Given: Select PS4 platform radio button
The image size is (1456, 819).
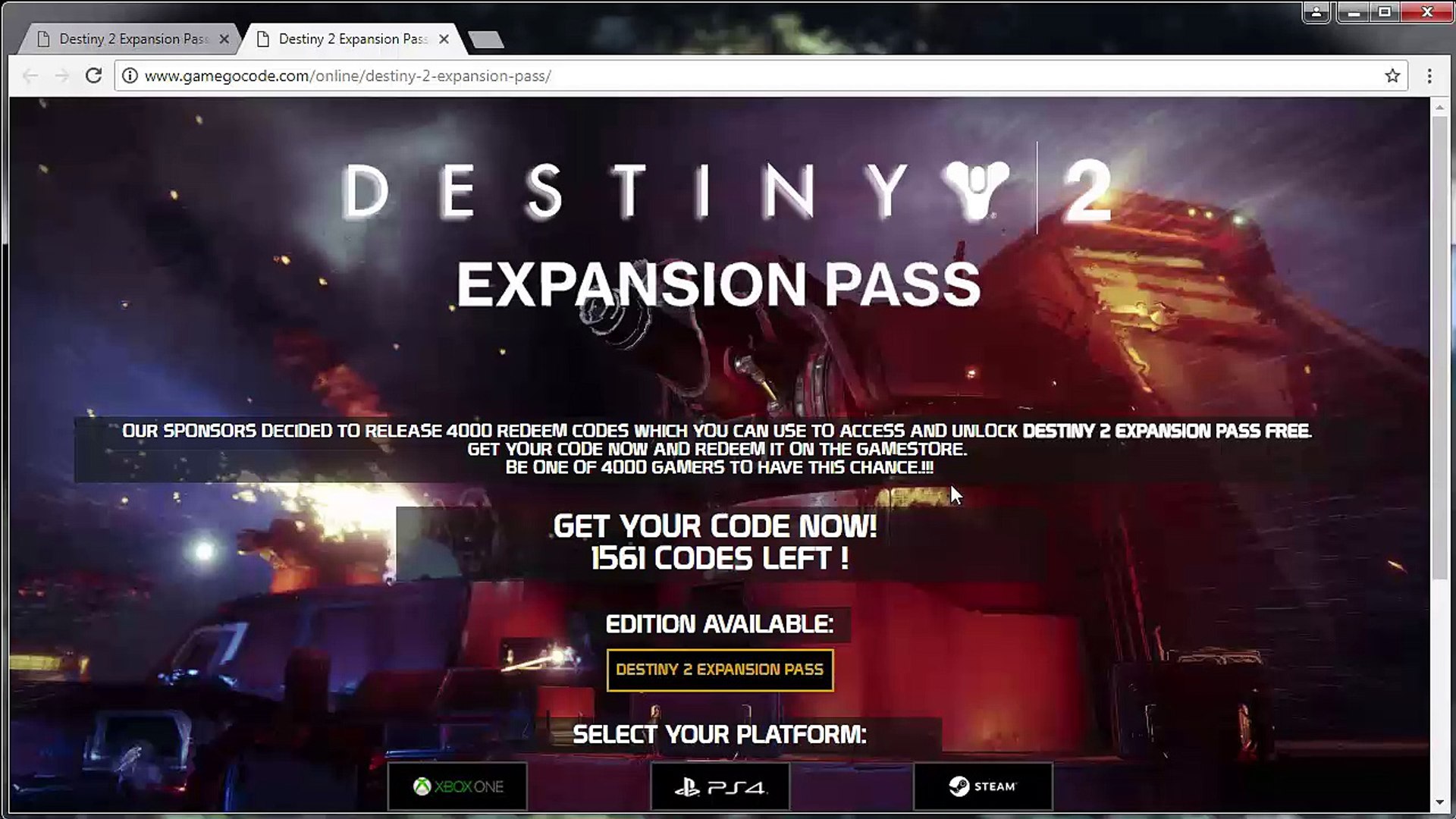Looking at the screenshot, I should 720,786.
